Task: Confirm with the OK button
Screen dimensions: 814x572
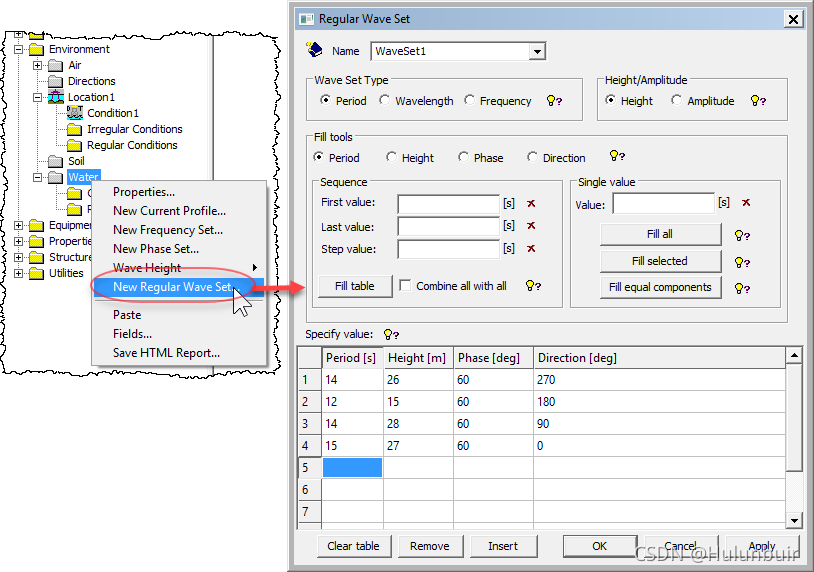Action: [x=599, y=546]
